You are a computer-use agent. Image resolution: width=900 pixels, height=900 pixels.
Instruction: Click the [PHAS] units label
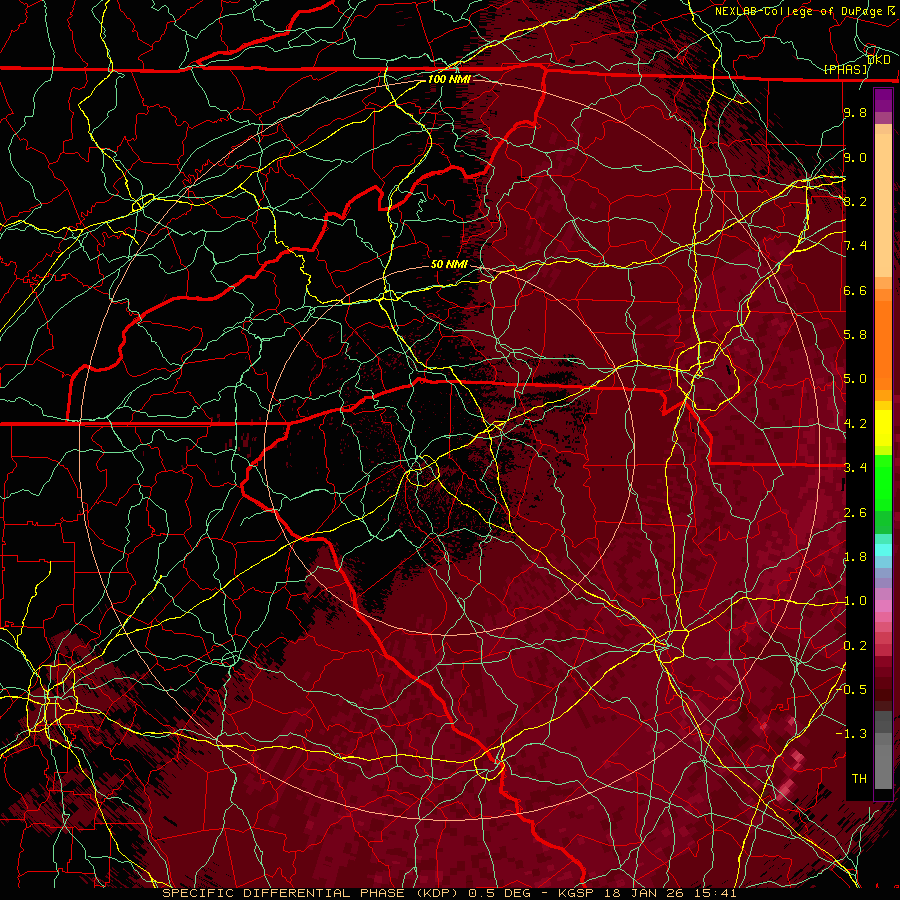point(846,70)
